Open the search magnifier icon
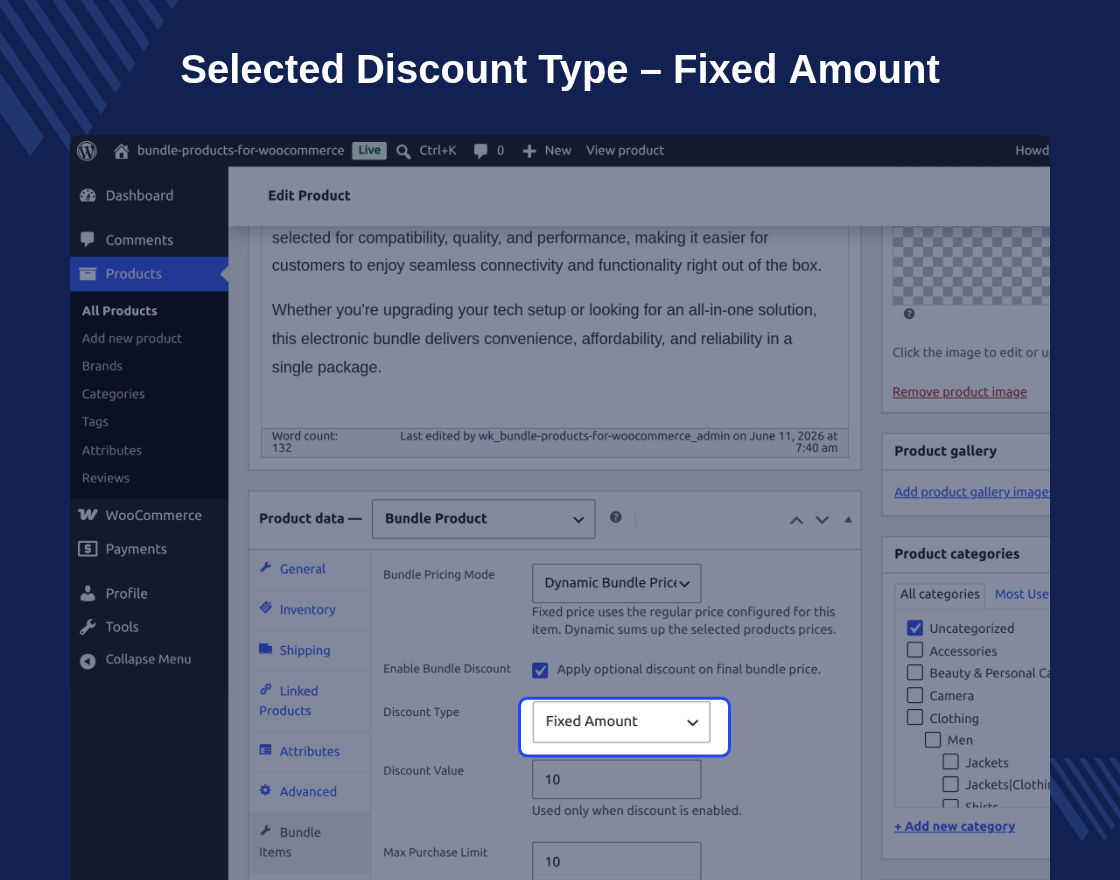The image size is (1120, 880). click(x=404, y=151)
